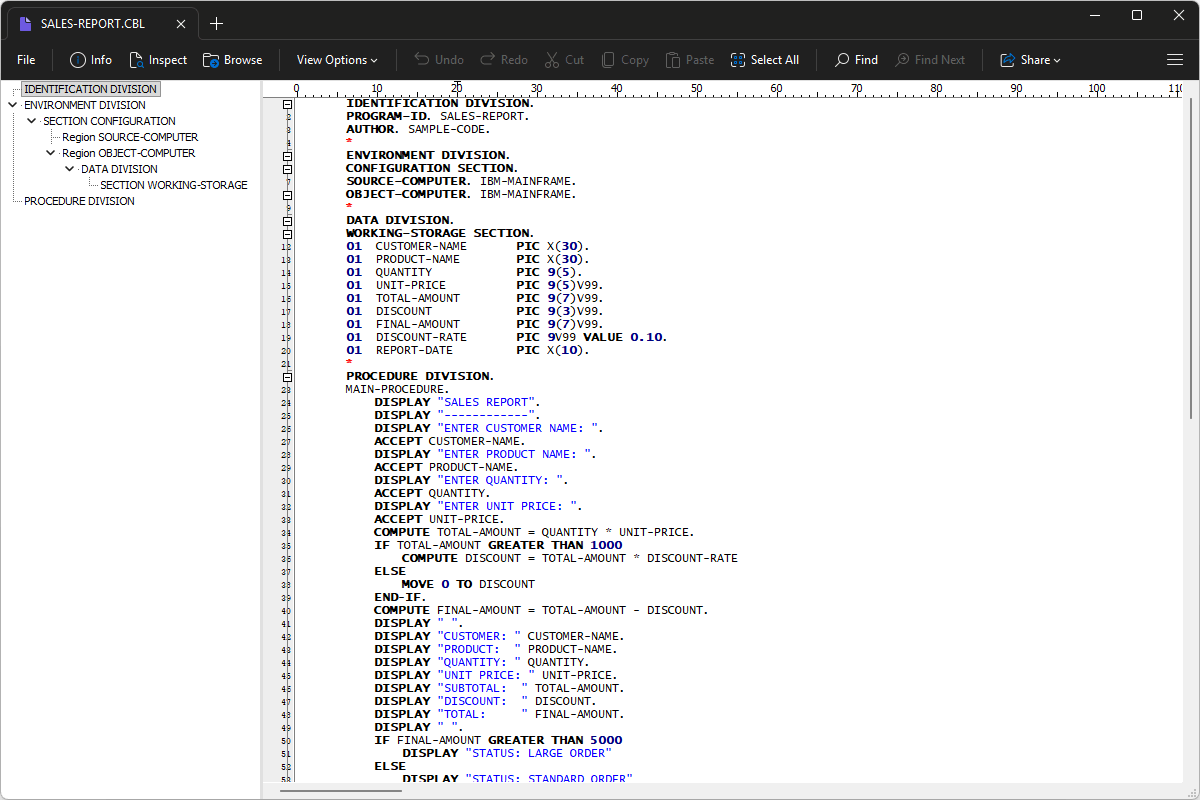Click the END-IF. line
The height and width of the screenshot is (800, 1200).
coord(400,597)
